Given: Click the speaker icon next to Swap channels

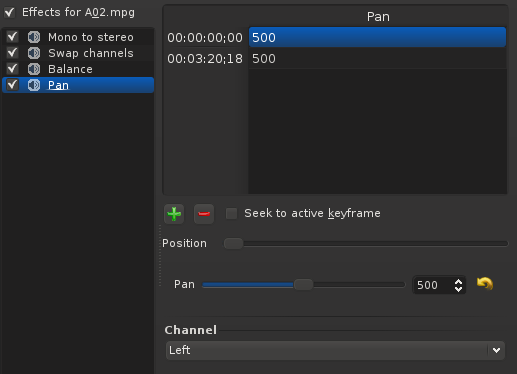Looking at the screenshot, I should [34, 53].
